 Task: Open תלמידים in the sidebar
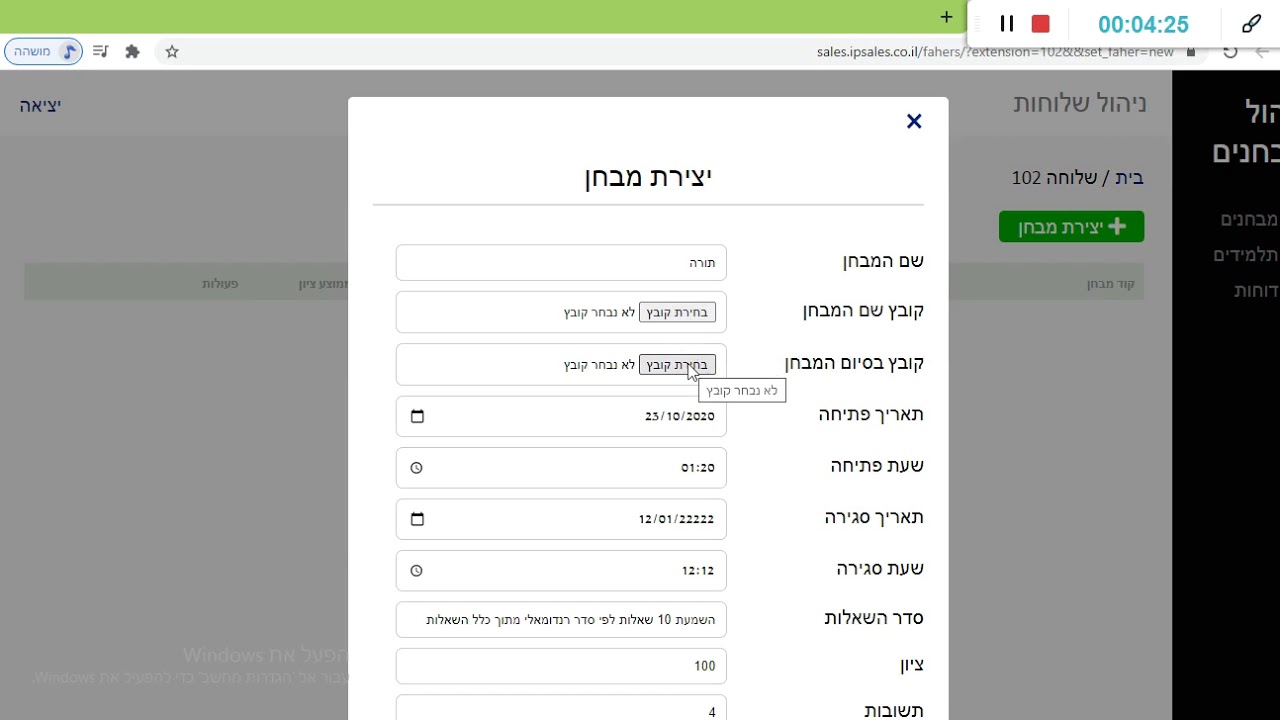[1247, 255]
